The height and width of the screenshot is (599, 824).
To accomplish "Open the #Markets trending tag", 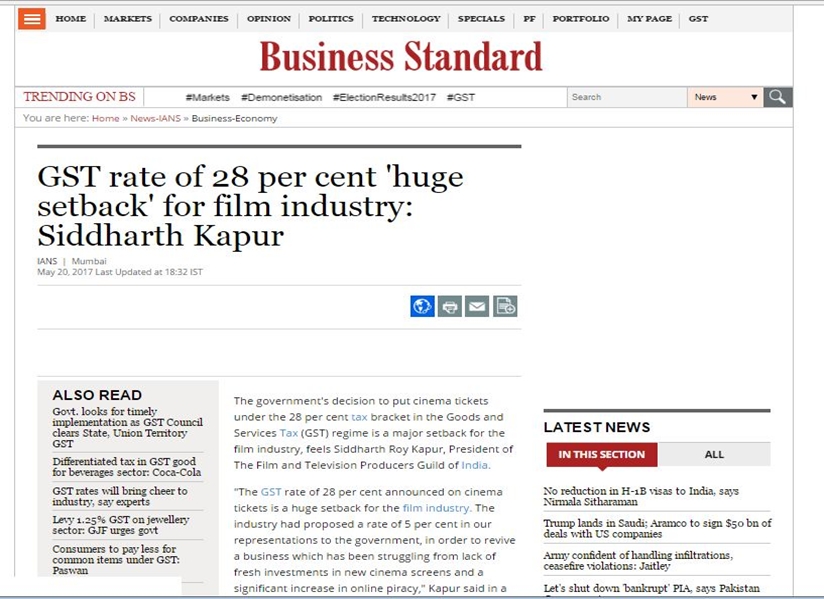I will [x=208, y=97].
